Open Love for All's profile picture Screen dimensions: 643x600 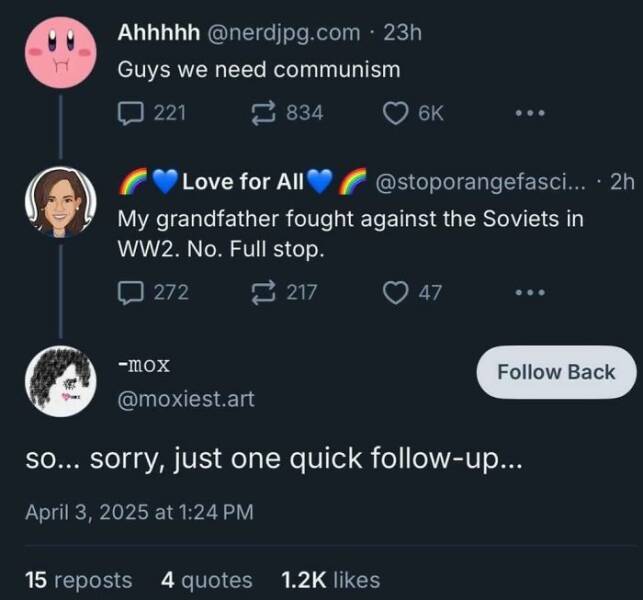59,202
